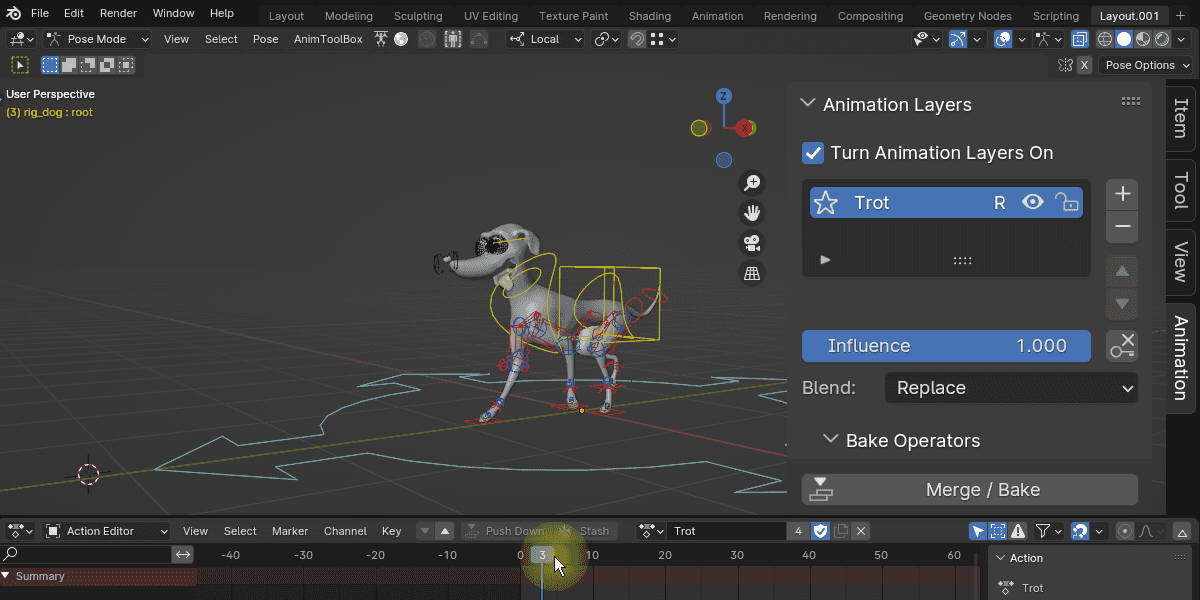Click the Merge / Bake button
The height and width of the screenshot is (600, 1200).
[x=970, y=490]
